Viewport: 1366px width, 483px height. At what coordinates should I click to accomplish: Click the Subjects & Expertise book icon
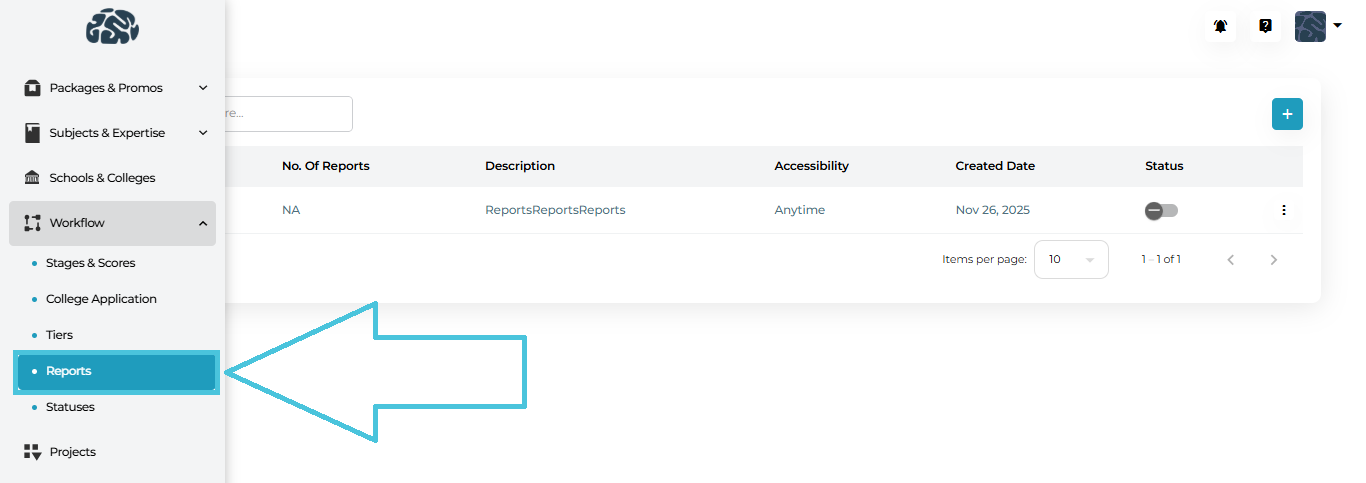[32, 133]
